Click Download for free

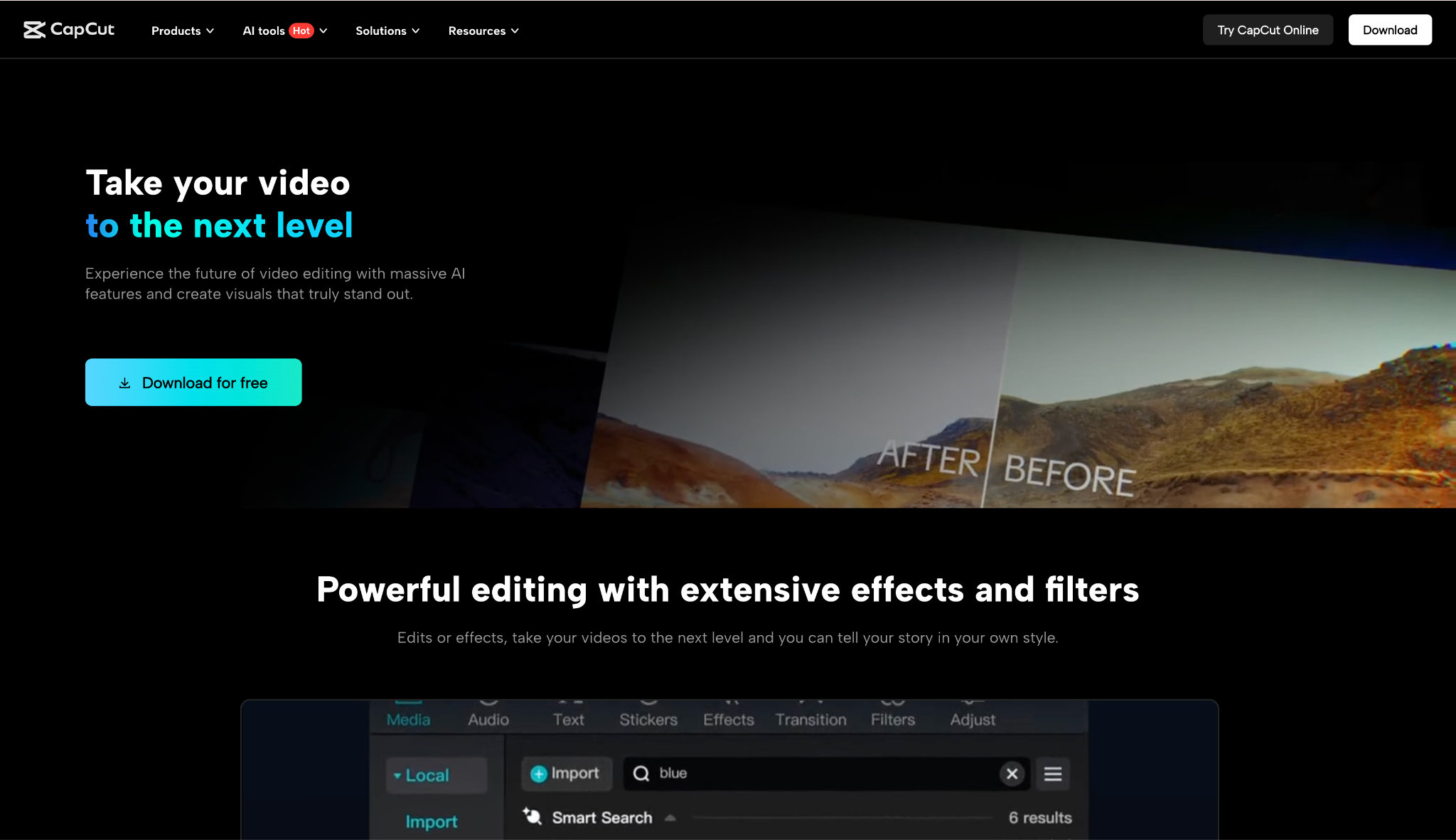click(x=193, y=382)
